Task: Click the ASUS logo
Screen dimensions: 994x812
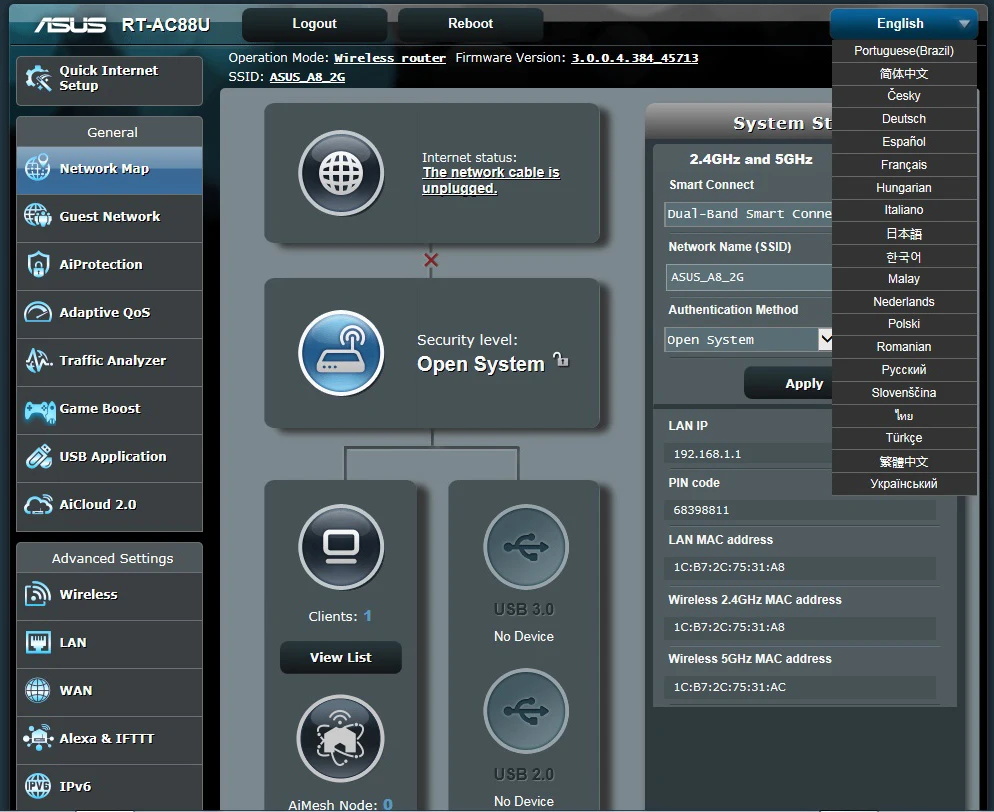Action: [x=70, y=25]
